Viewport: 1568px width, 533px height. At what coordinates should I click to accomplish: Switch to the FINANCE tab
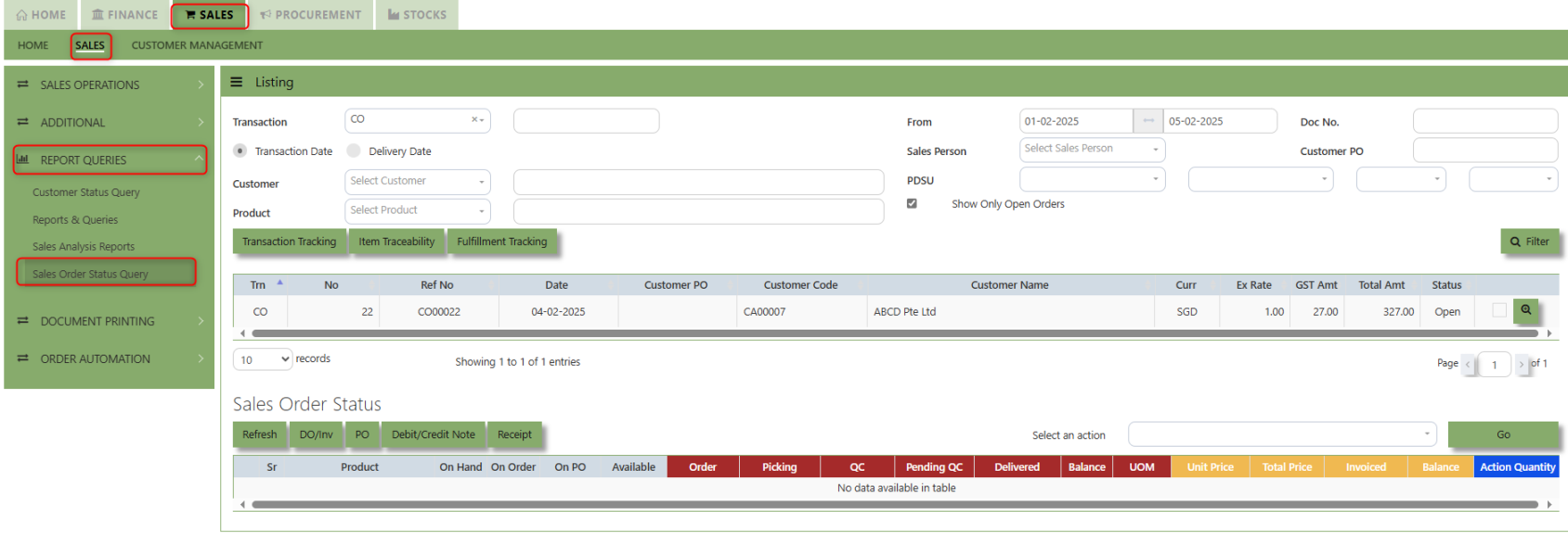coord(125,15)
